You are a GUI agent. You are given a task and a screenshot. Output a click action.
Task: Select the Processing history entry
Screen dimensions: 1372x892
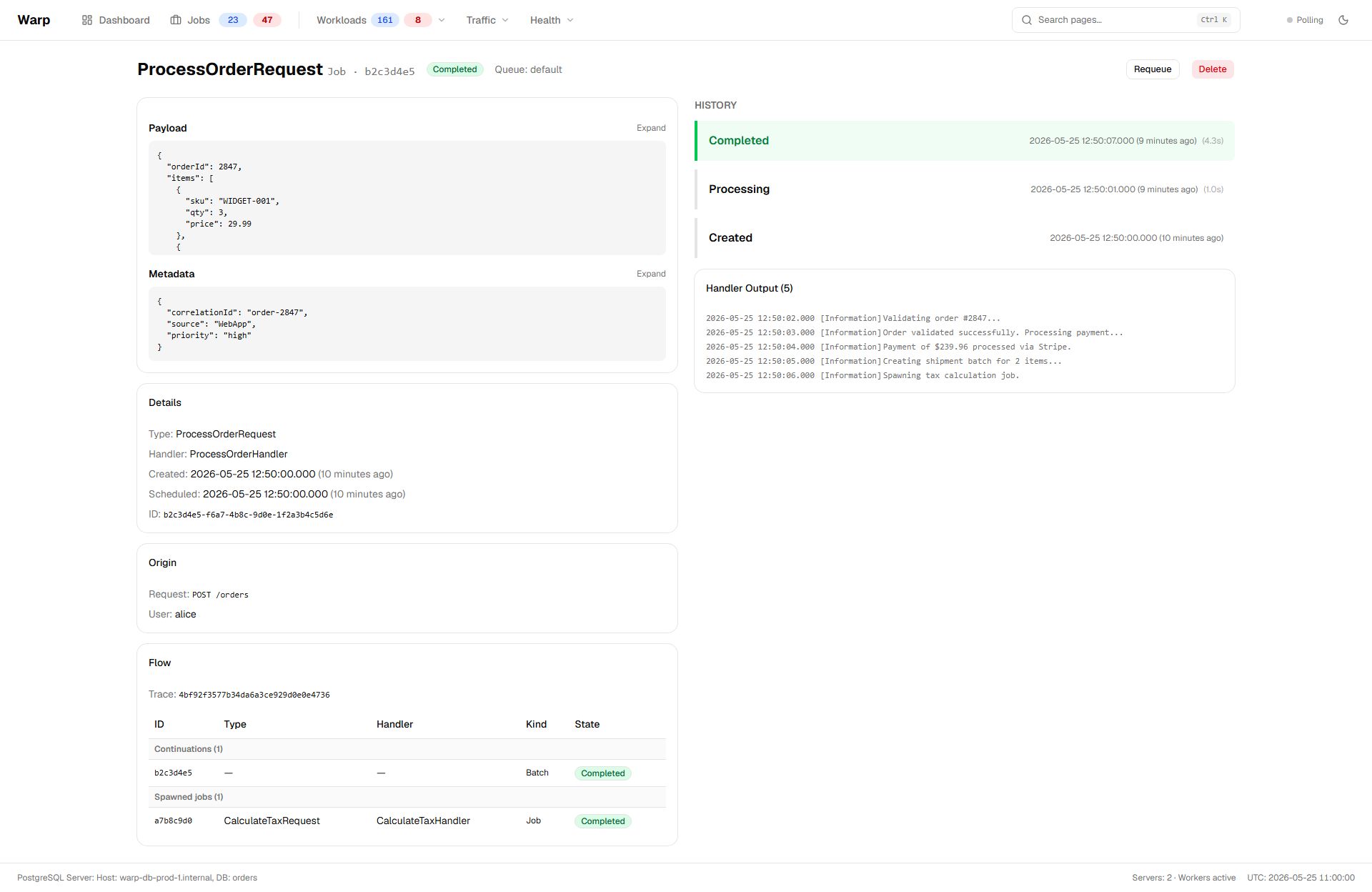(965, 189)
